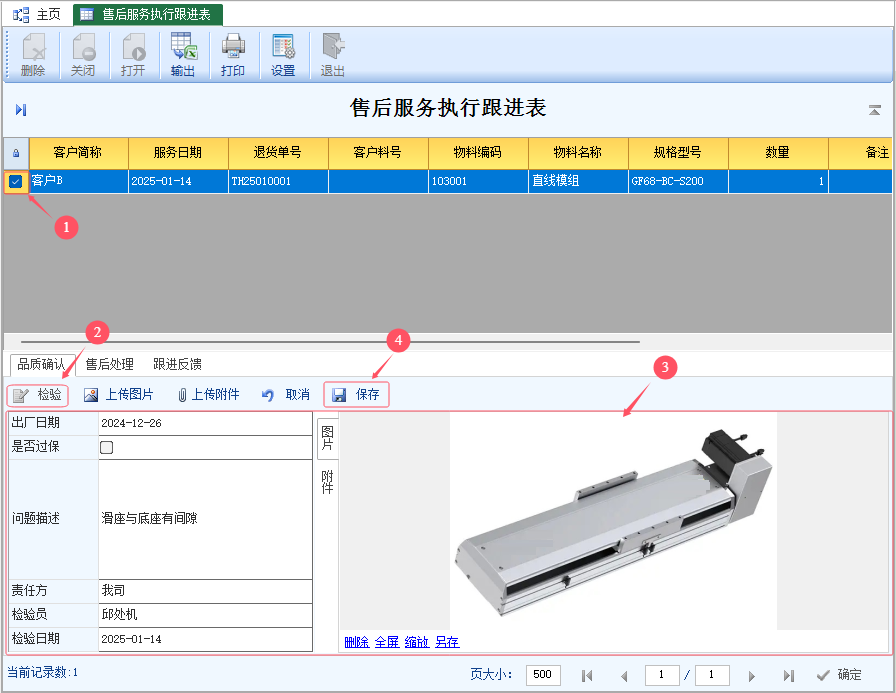Click the 打开 toolbar icon
Viewport: 896px width, 693px height.
(x=133, y=55)
